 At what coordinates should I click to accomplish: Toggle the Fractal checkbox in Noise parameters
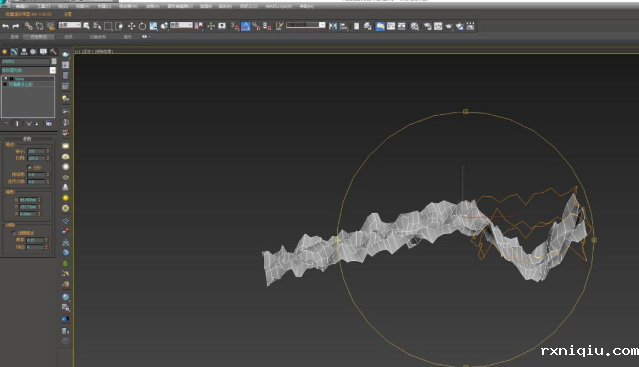[x=29, y=167]
